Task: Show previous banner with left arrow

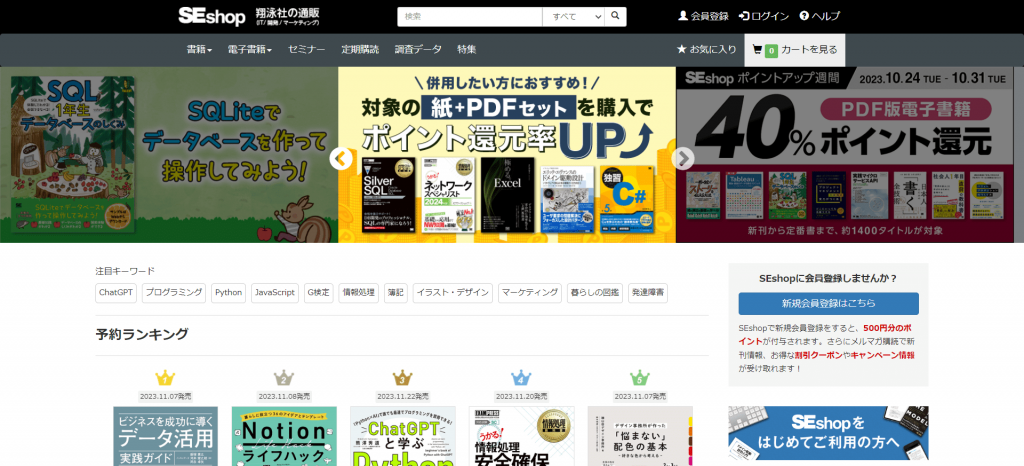Action: point(341,158)
